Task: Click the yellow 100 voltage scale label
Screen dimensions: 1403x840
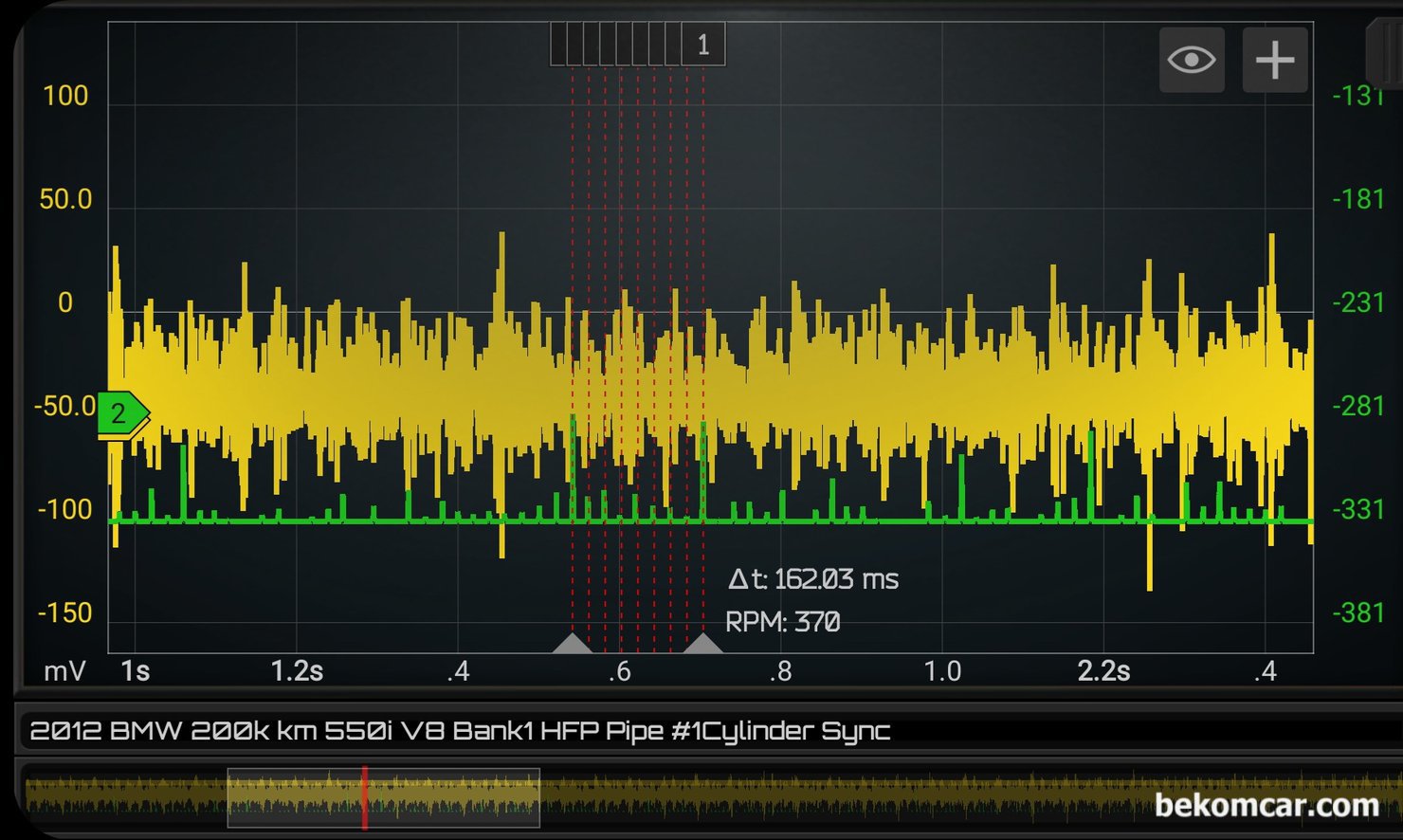Action: click(65, 96)
